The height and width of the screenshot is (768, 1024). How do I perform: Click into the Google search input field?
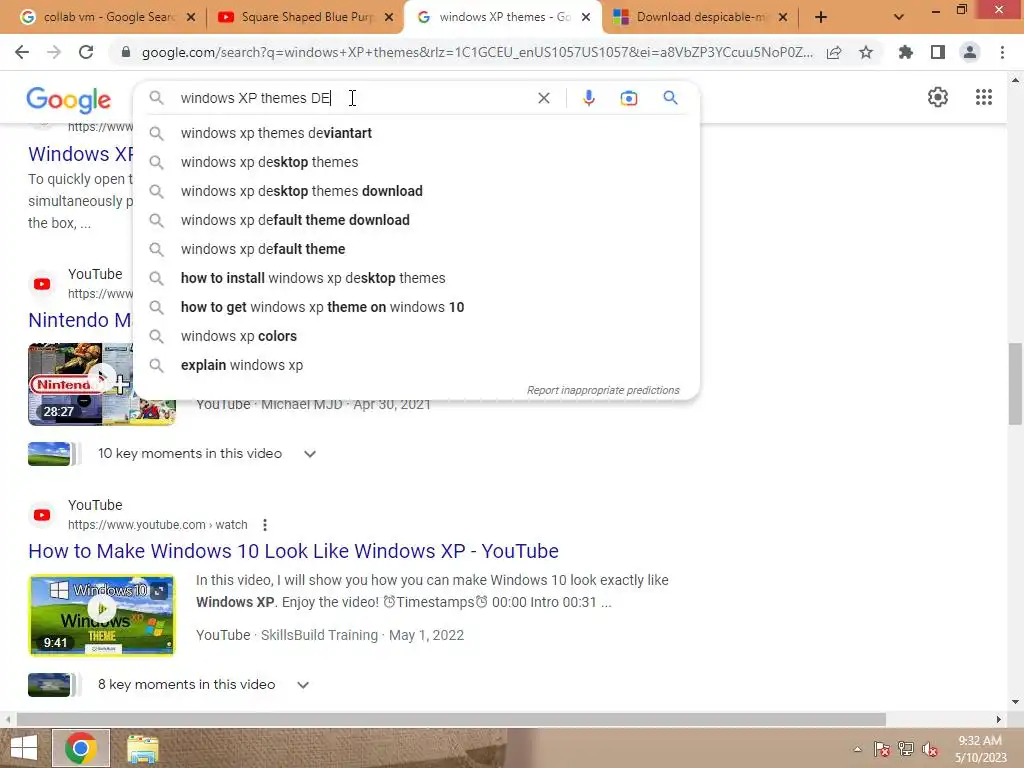coord(353,98)
